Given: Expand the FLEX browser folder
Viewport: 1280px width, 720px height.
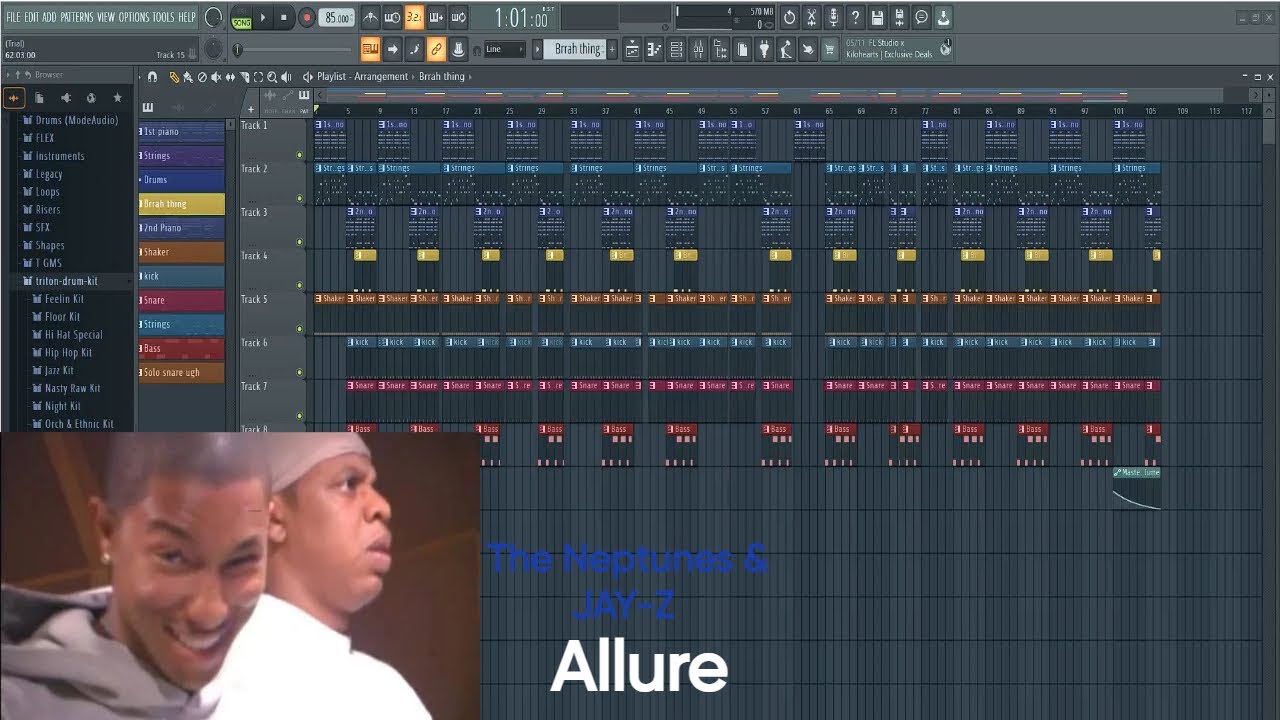Looking at the screenshot, I should [x=39, y=138].
